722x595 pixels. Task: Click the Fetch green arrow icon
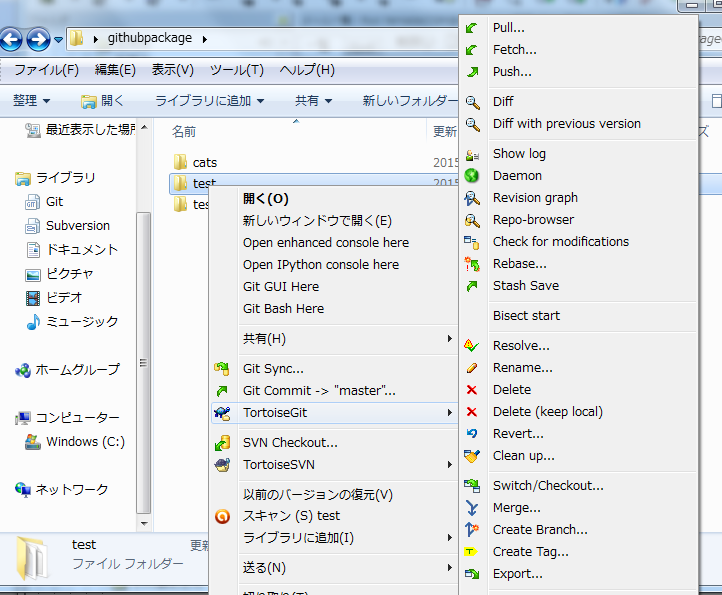[x=472, y=50]
